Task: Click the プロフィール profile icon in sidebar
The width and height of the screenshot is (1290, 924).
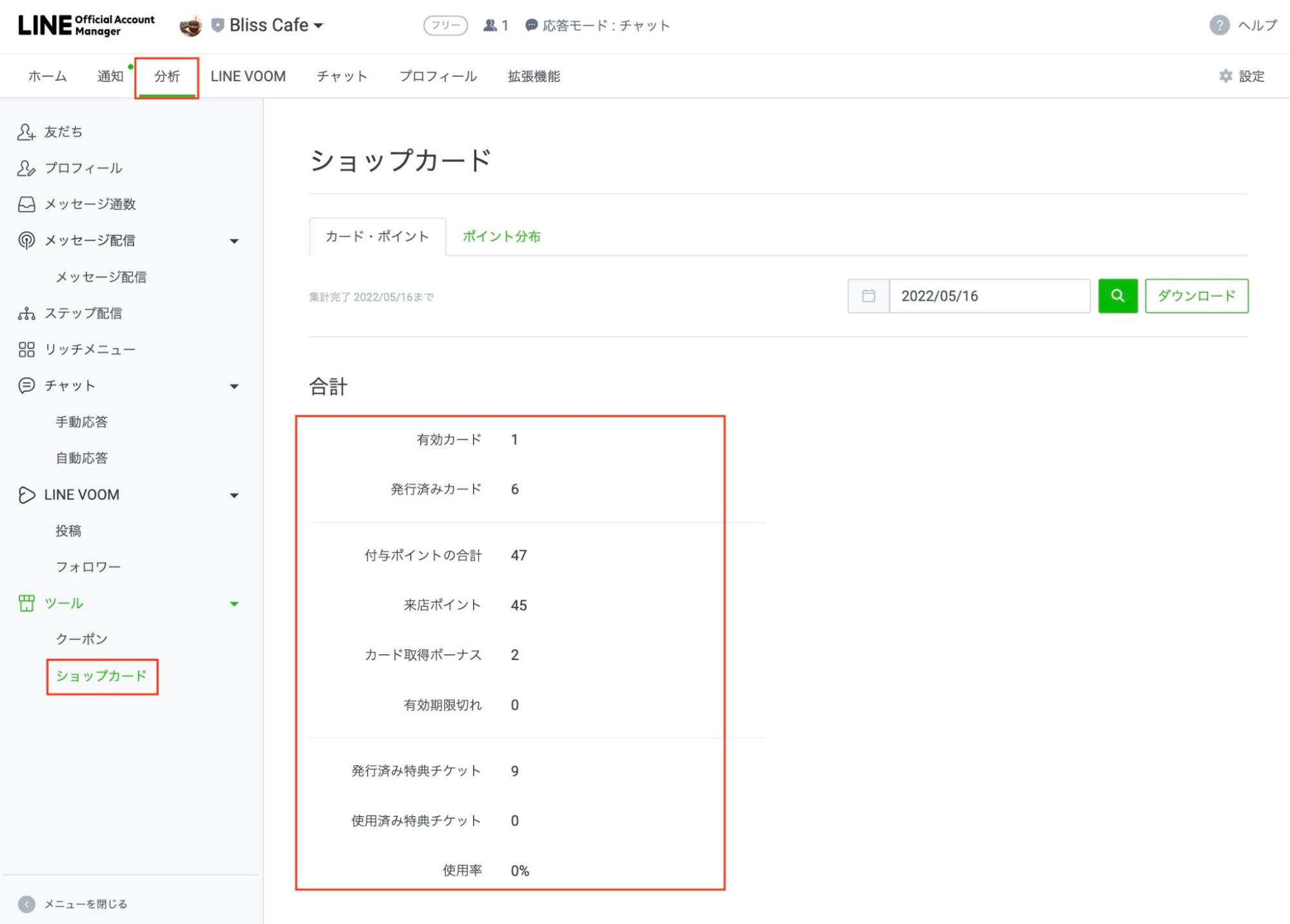Action: coord(26,168)
